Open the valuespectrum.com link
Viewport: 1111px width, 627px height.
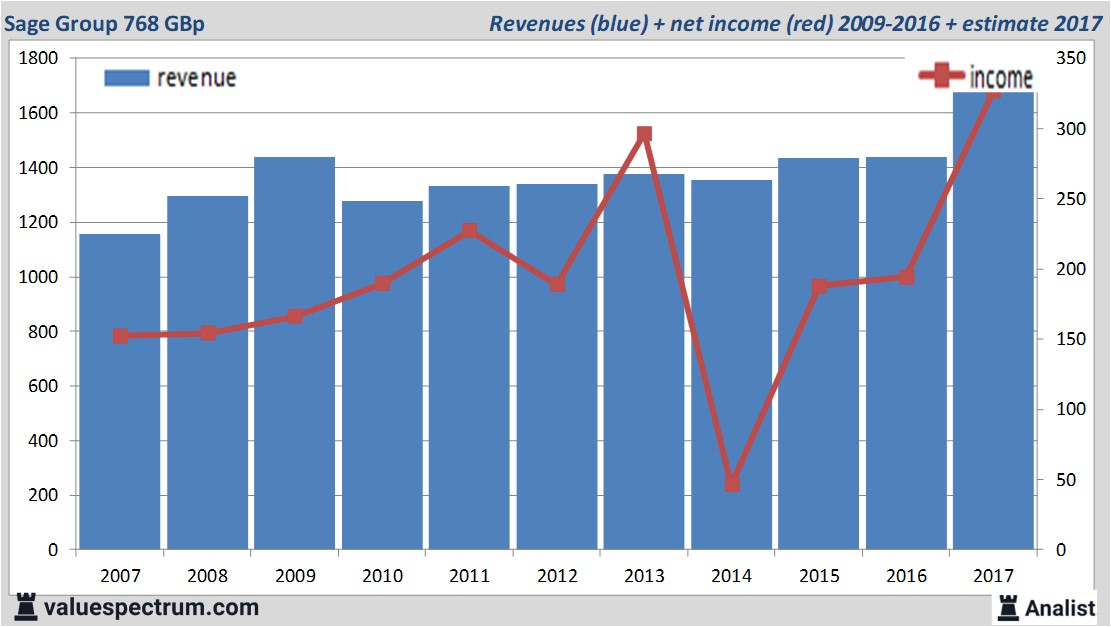pos(151,607)
